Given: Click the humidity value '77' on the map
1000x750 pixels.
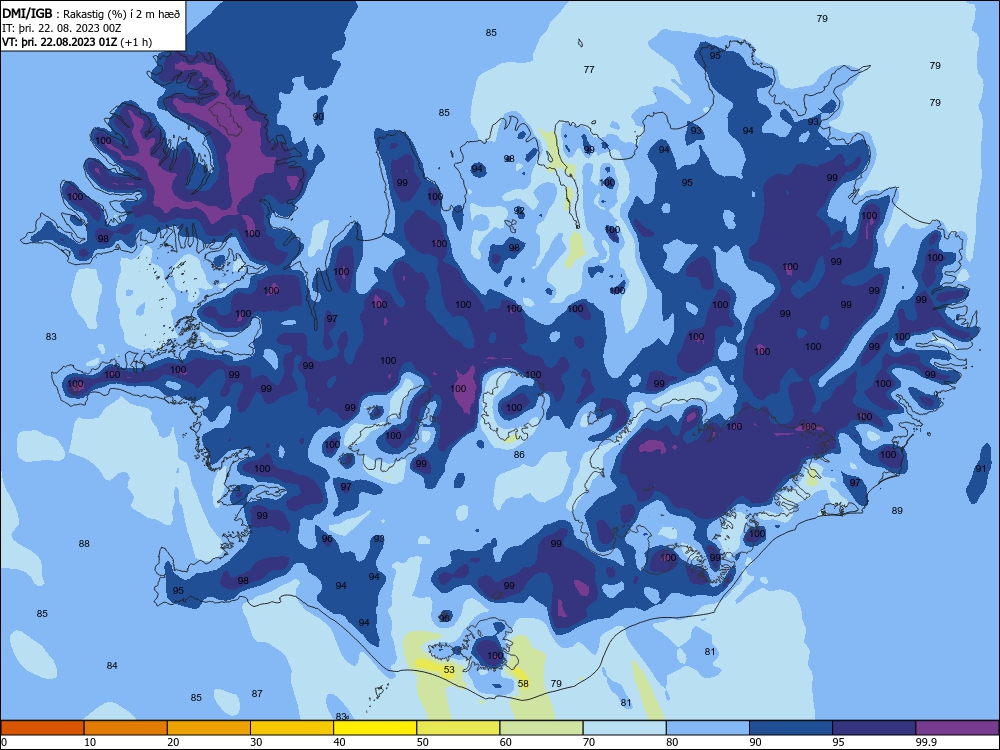Looking at the screenshot, I should tap(589, 70).
